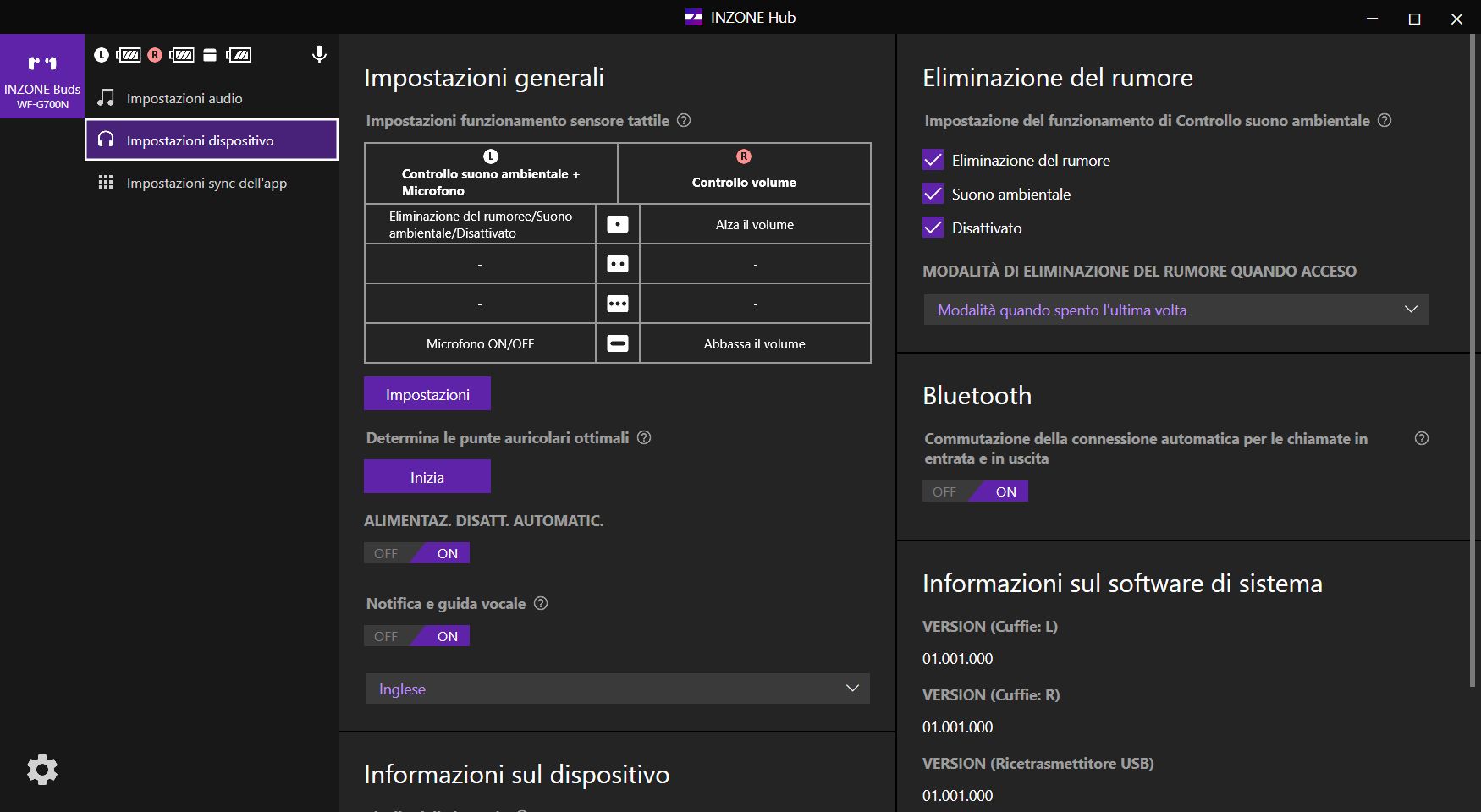
Task: Click 'VERSION (Ricetrasmettitore USB)' label
Action: tap(1038, 763)
